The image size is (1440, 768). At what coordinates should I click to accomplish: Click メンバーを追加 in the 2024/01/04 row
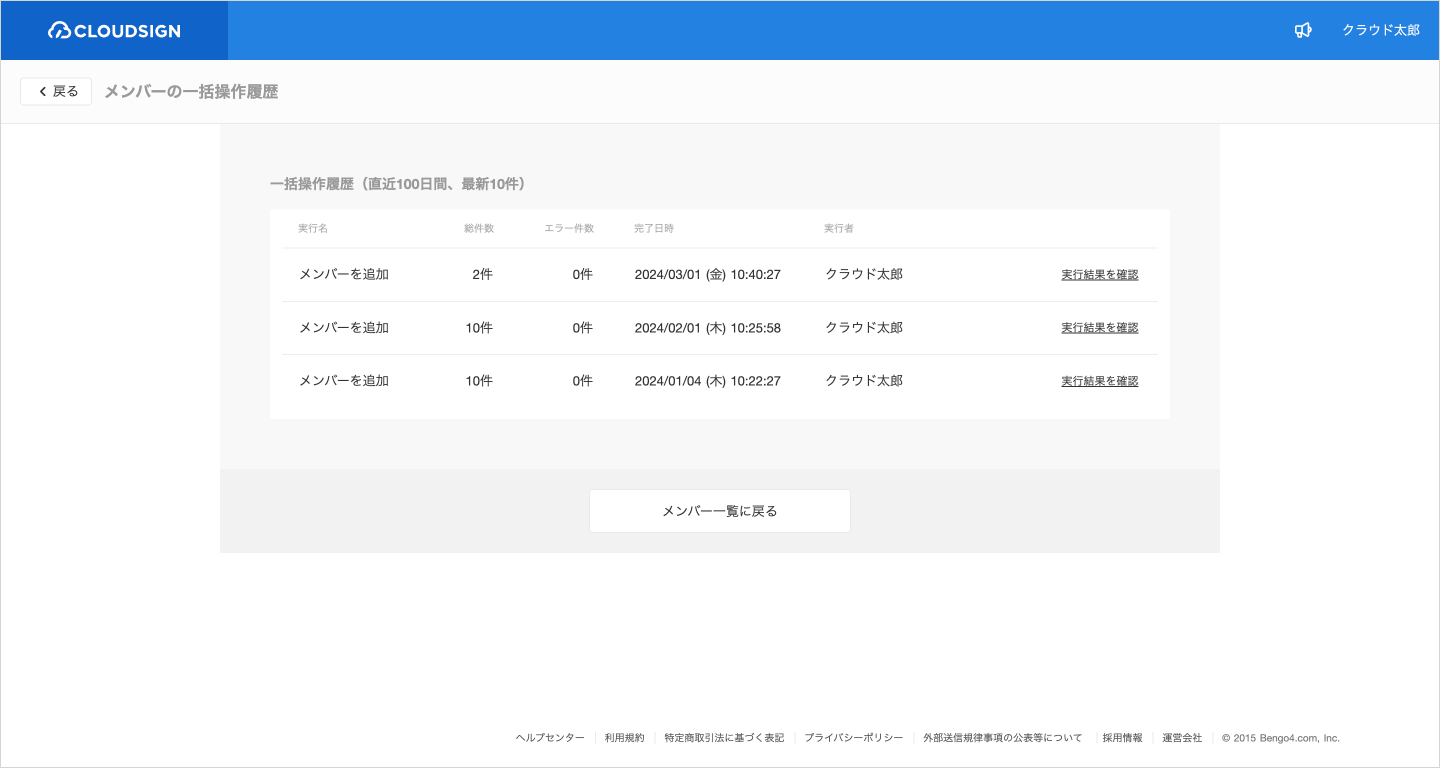[344, 381]
